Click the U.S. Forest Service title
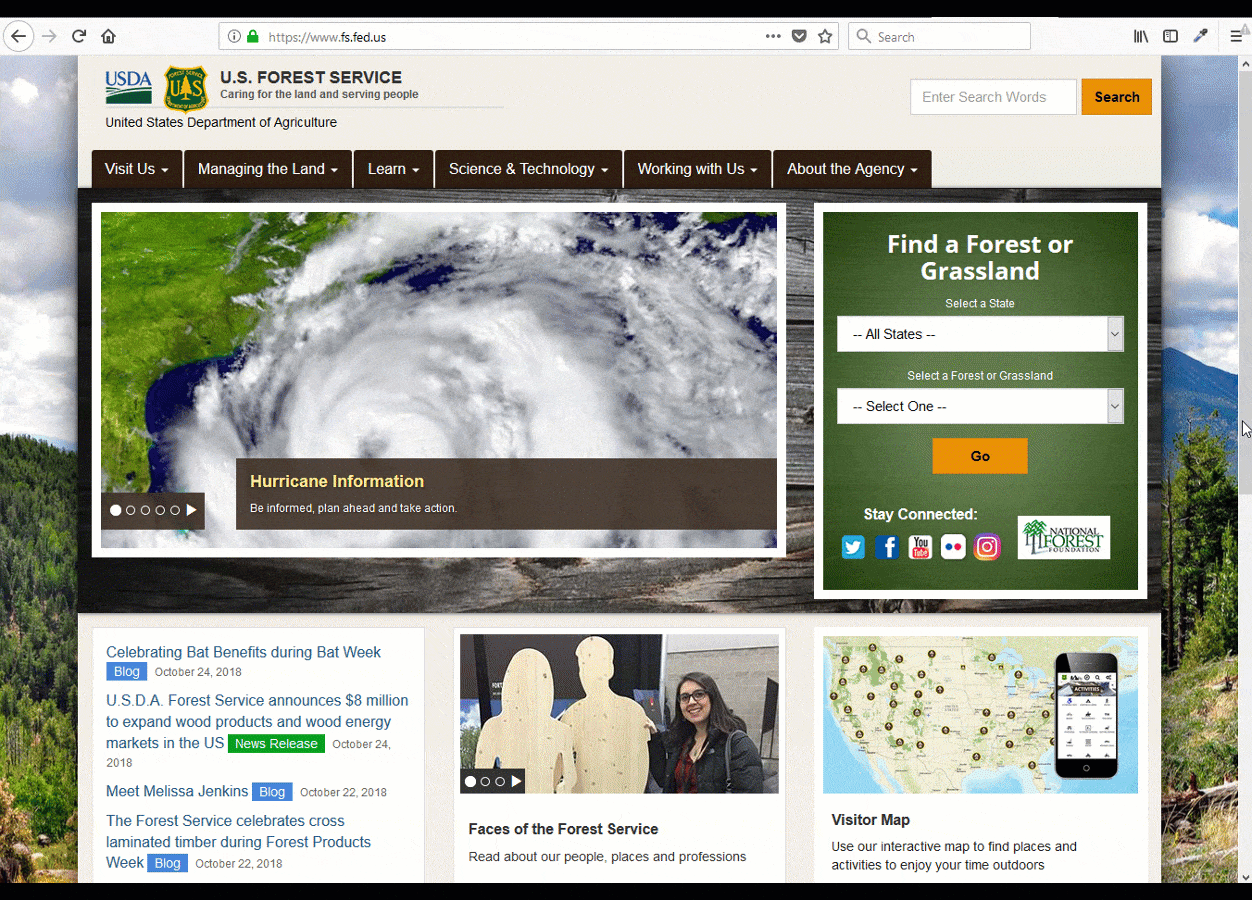 (311, 77)
